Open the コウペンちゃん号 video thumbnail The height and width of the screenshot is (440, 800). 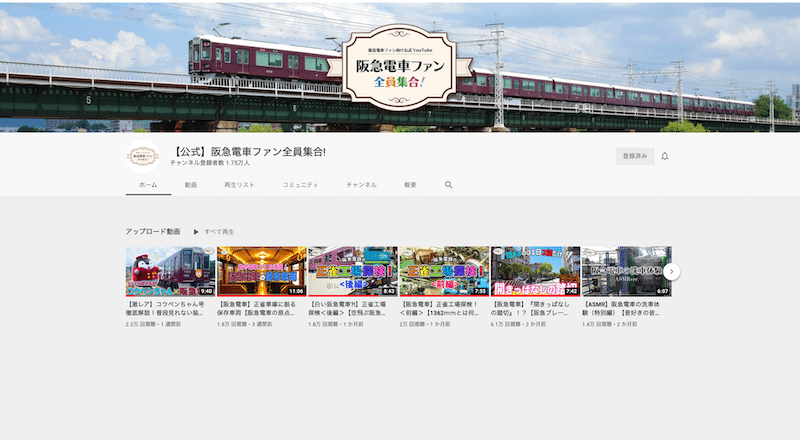click(170, 271)
